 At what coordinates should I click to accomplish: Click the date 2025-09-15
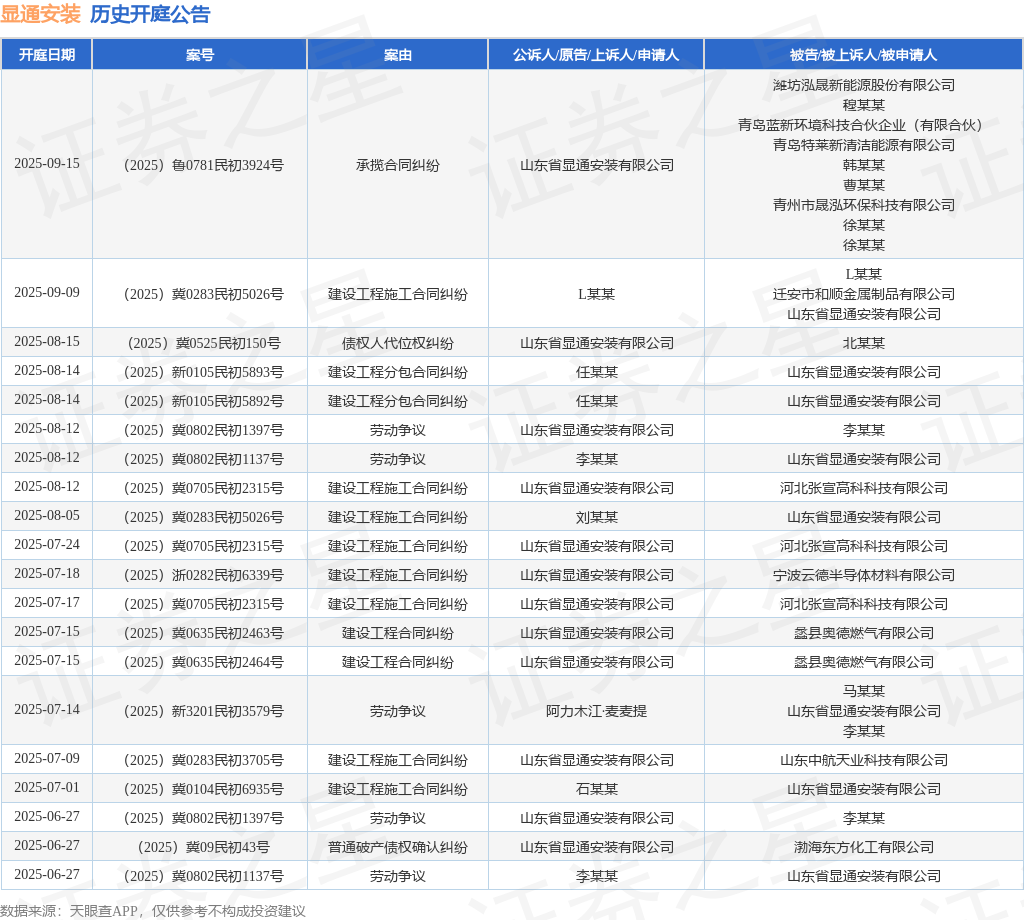[47, 163]
